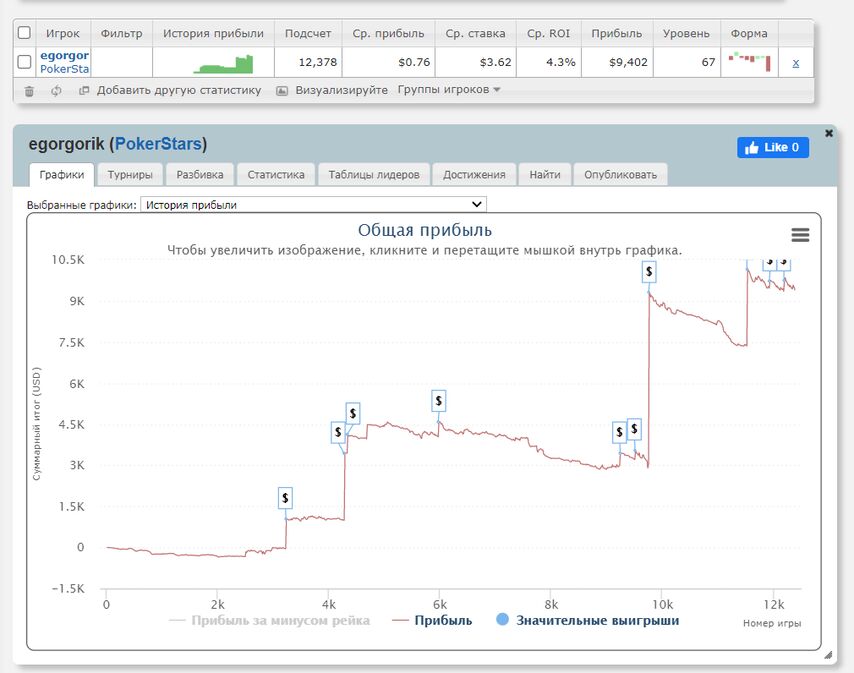
Task: Open the Выбранные графики dropdown
Action: coord(313,205)
